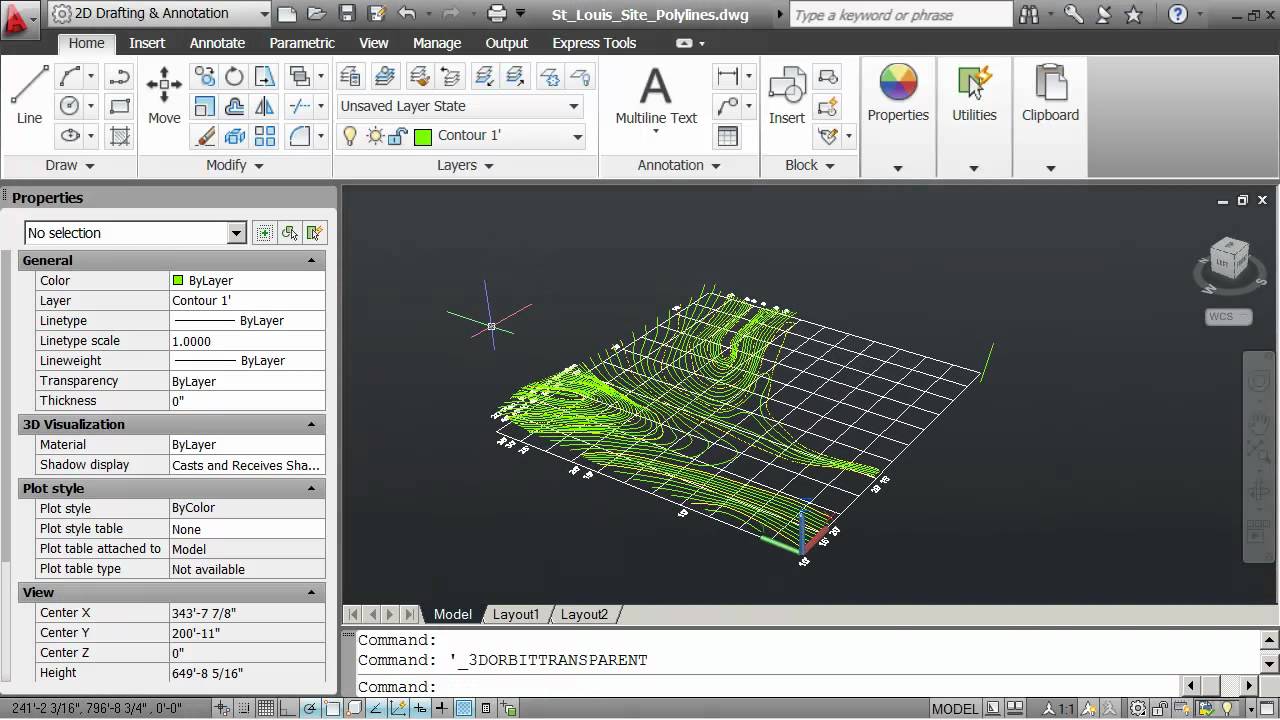This screenshot has width=1280, height=720.
Task: Choose the Rotate tool in Modify panel
Action: pyautogui.click(x=234, y=77)
